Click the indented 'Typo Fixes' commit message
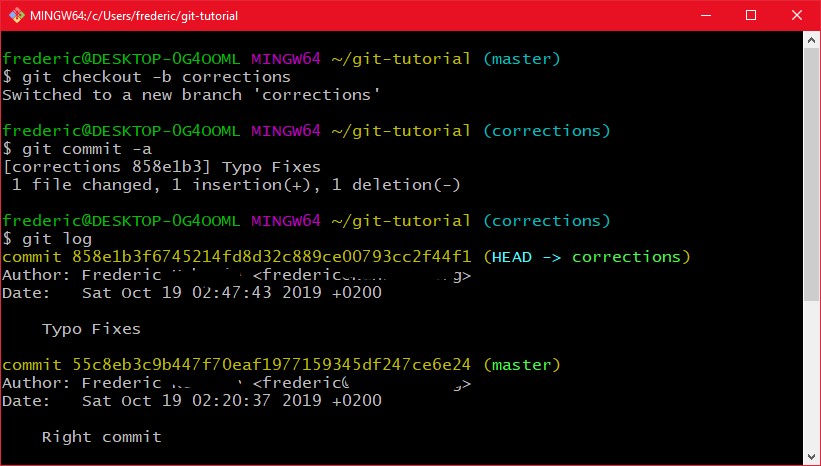The image size is (821, 466). pos(91,329)
